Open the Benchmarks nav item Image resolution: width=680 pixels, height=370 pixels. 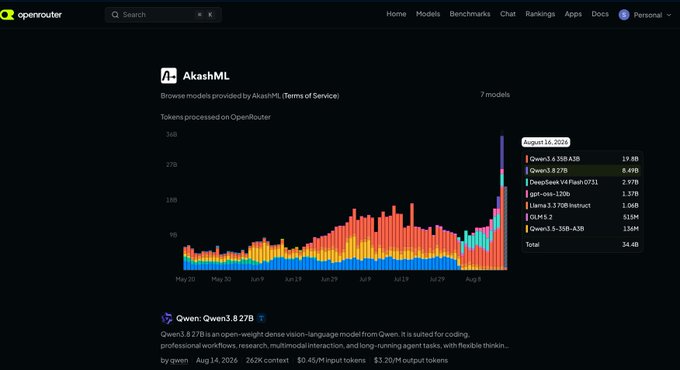tap(470, 14)
